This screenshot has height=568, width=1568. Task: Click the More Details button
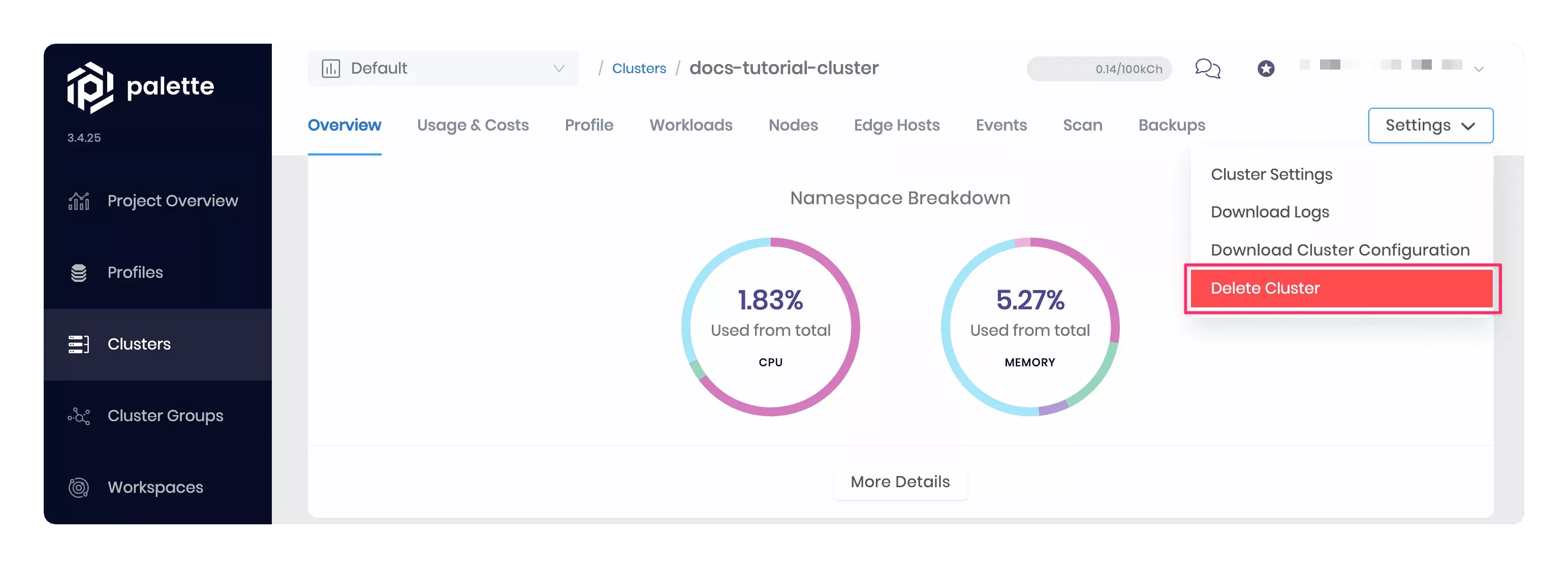(900, 482)
